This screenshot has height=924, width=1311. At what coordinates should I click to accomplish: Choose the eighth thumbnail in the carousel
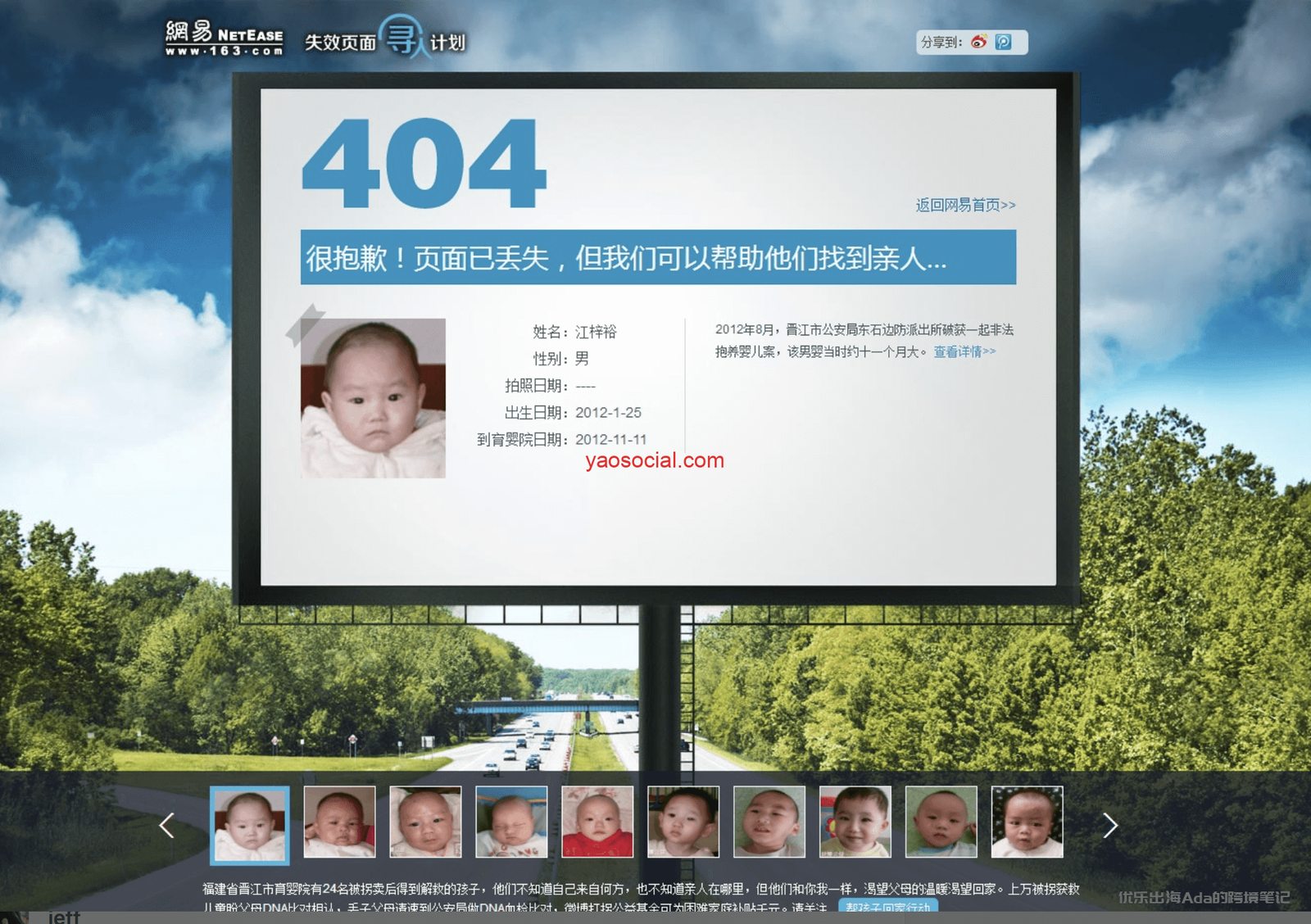(x=855, y=822)
